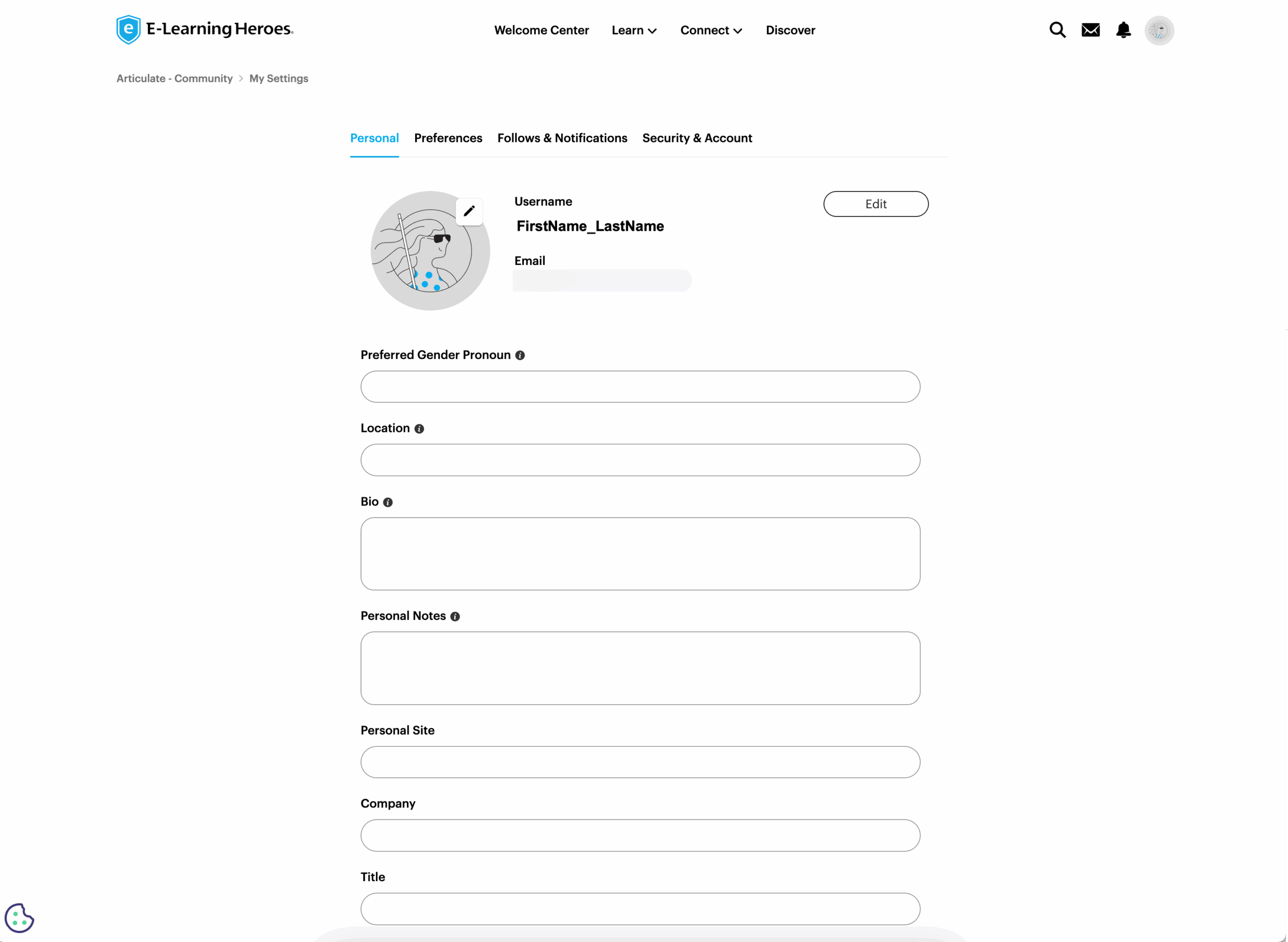
Task: Click info icon next to Preferred Gender Pronoun
Action: pos(520,355)
